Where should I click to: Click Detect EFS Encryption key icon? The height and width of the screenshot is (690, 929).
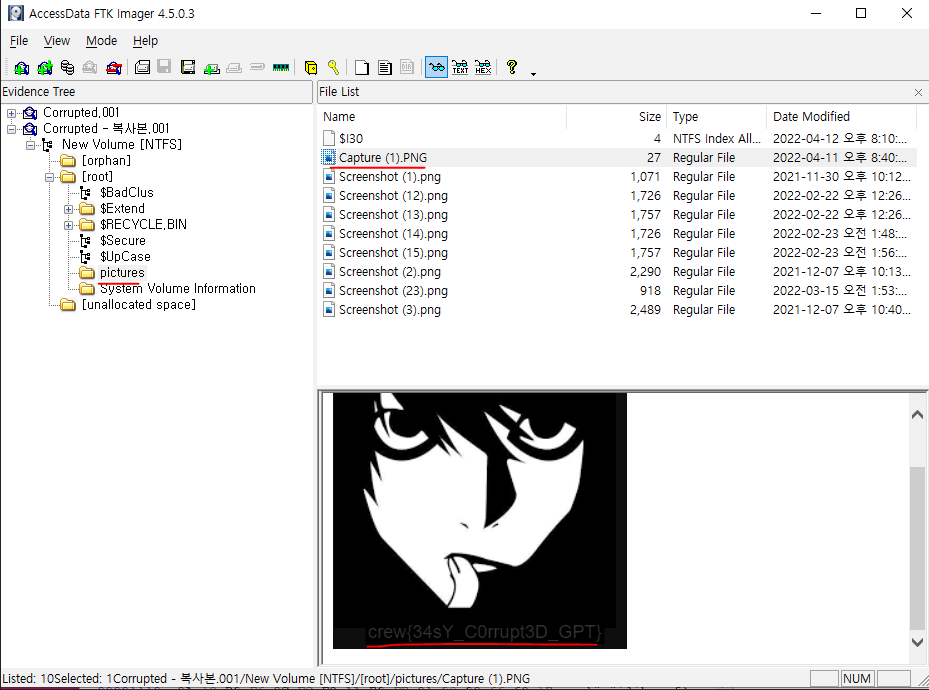(334, 68)
